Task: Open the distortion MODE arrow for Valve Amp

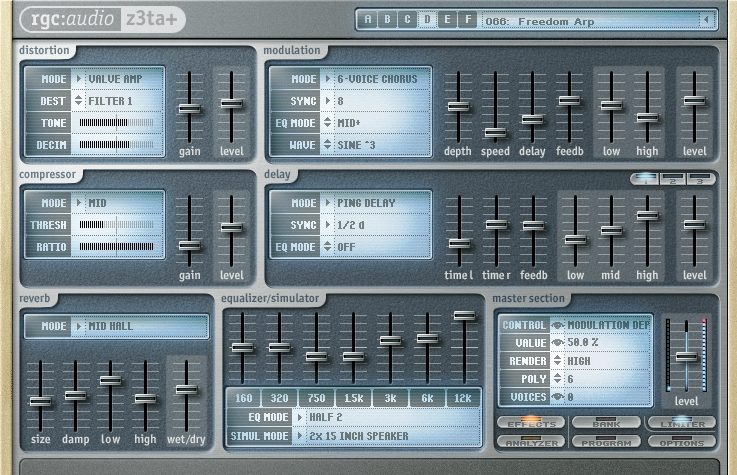Action: (x=78, y=79)
